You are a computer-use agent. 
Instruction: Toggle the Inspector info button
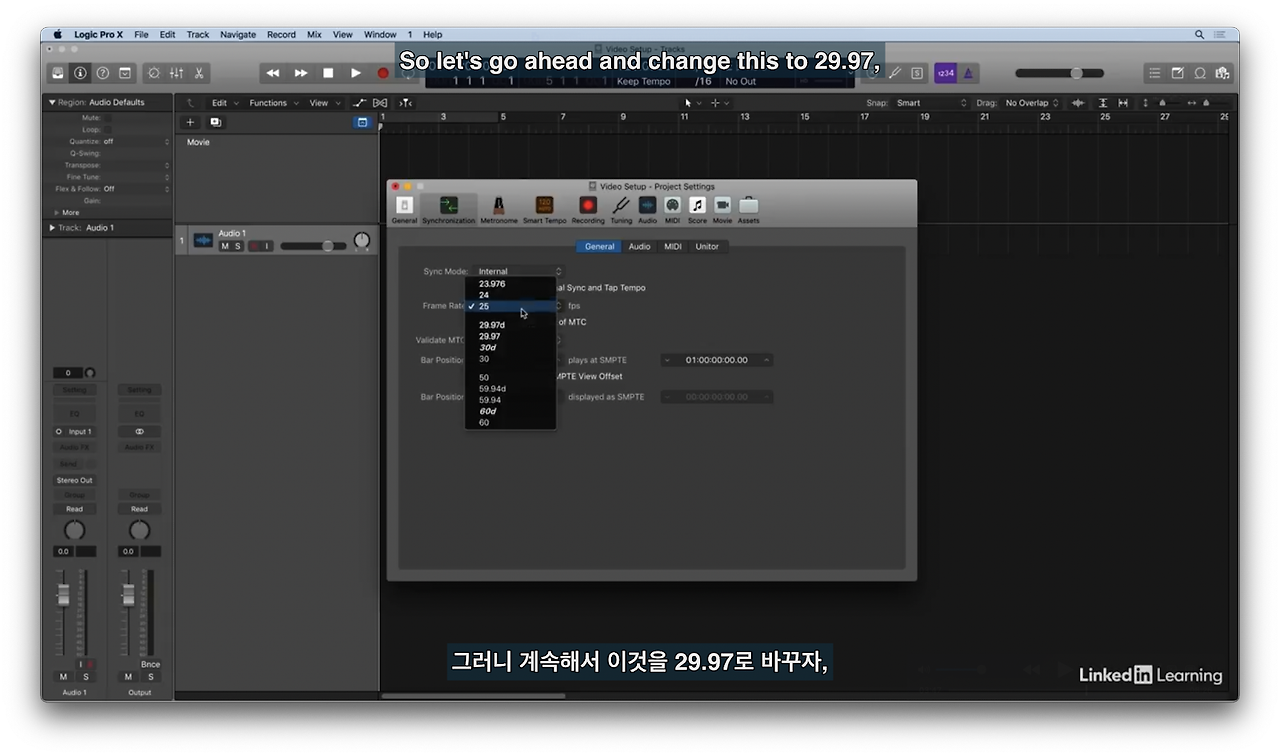pyautogui.click(x=80, y=73)
